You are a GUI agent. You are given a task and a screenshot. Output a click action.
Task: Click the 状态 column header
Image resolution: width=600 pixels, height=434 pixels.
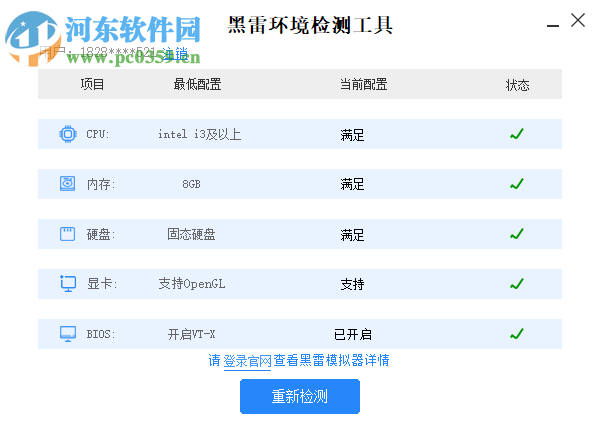click(517, 85)
